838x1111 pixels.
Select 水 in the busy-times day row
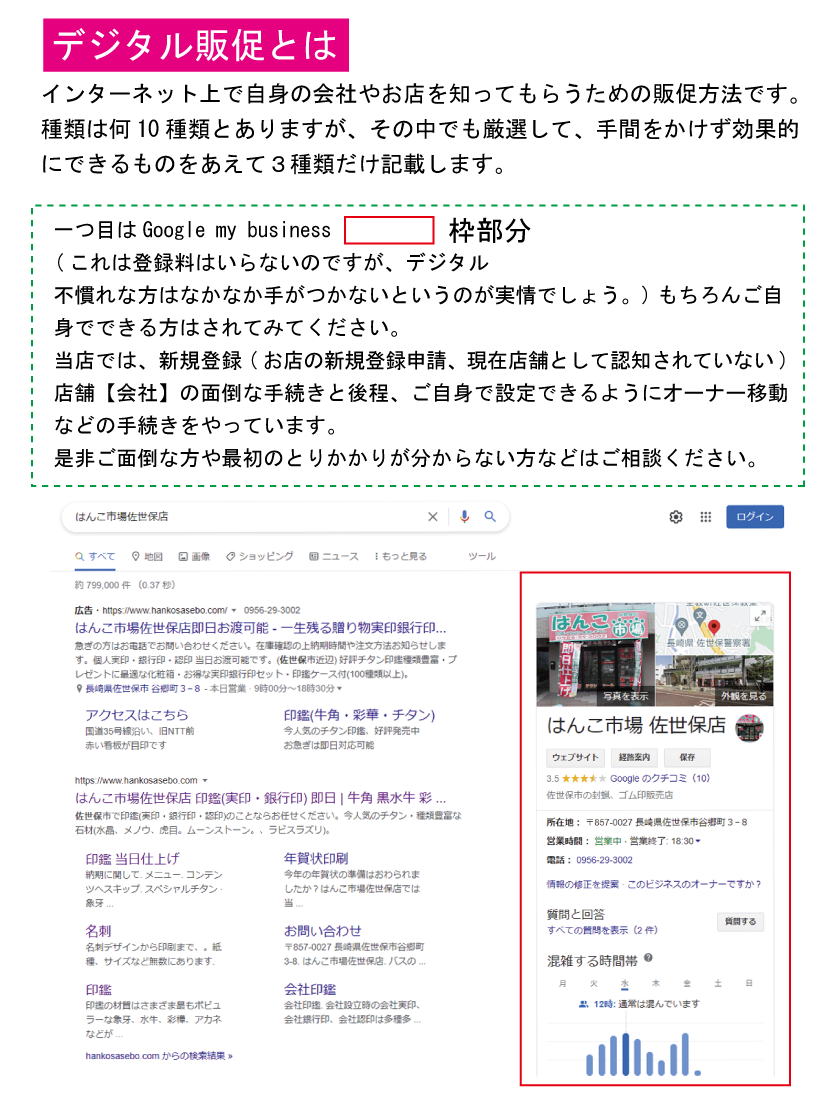(625, 983)
